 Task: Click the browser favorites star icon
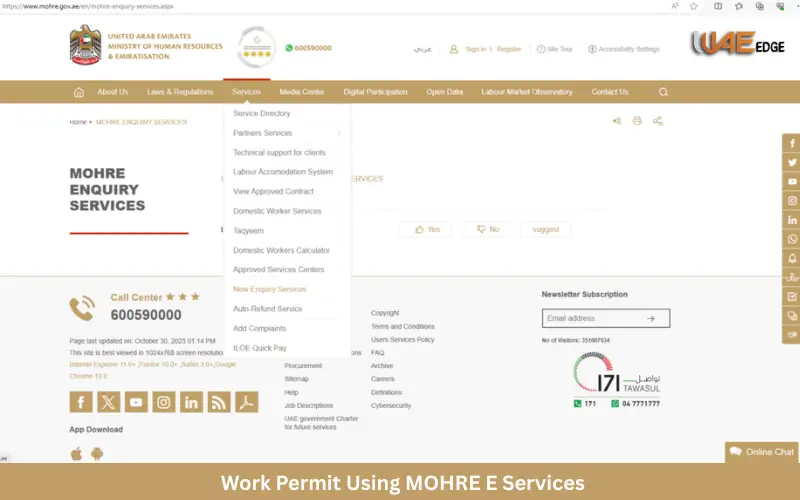pos(693,6)
